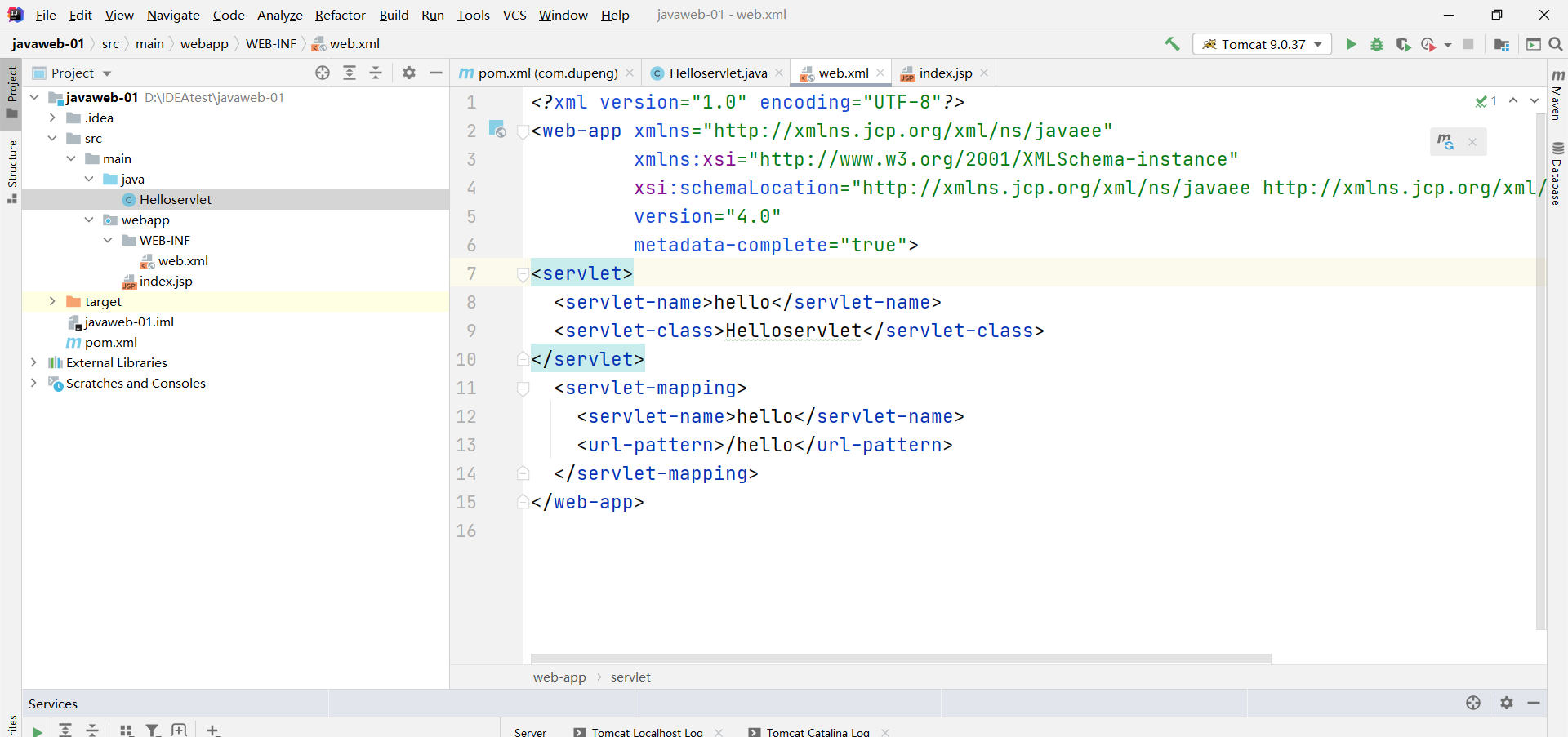1568x737 pixels.
Task: Open the inspections checkmark widget
Action: pyautogui.click(x=1486, y=101)
